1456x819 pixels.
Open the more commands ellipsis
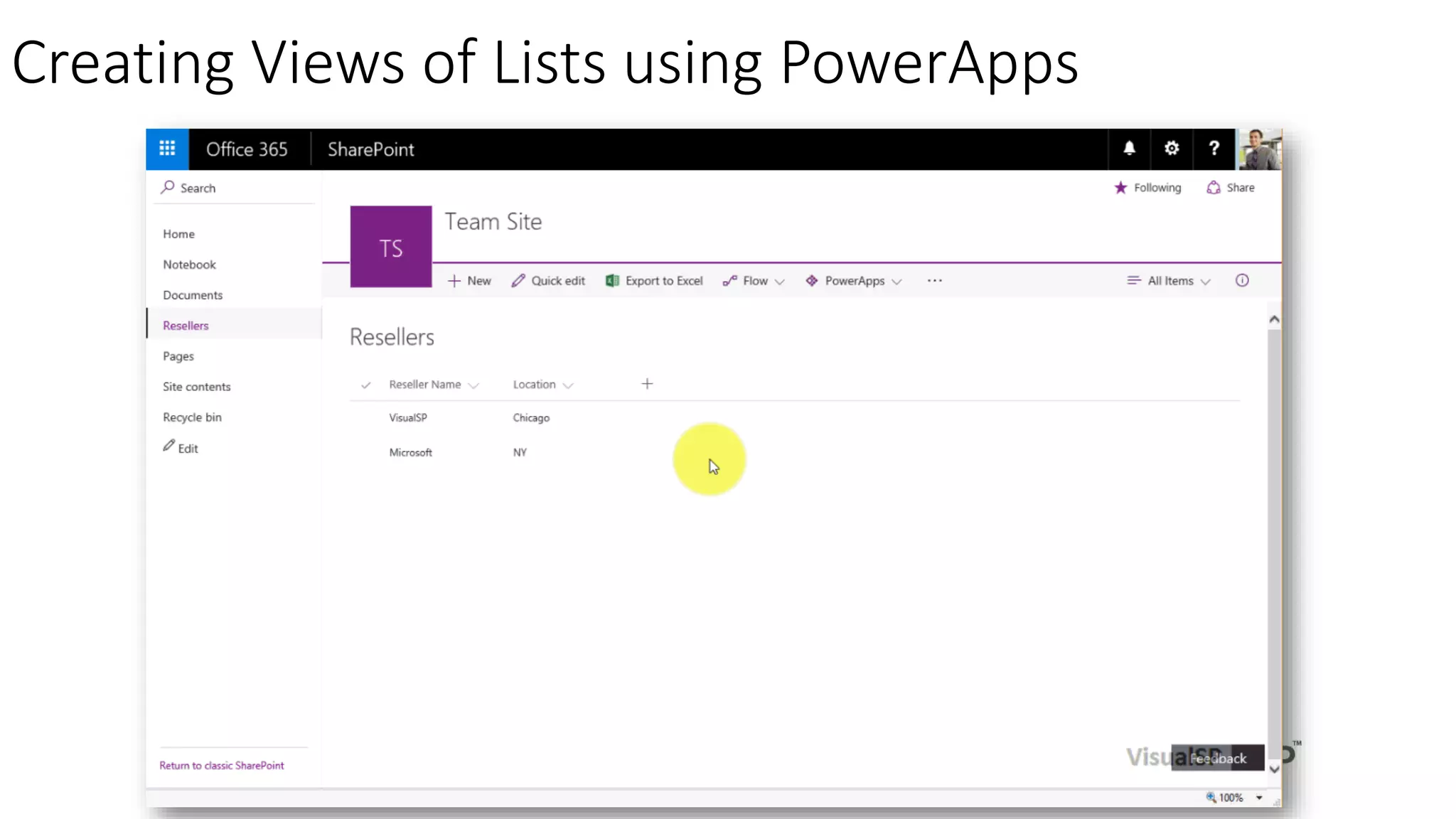coord(935,281)
